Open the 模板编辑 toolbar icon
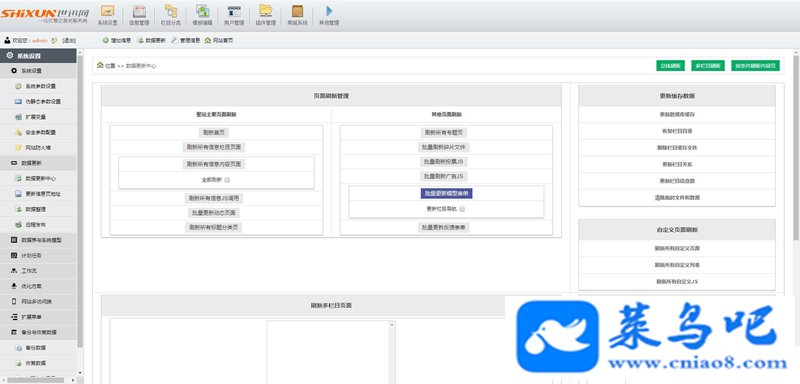This screenshot has height=384, width=800. click(x=203, y=11)
